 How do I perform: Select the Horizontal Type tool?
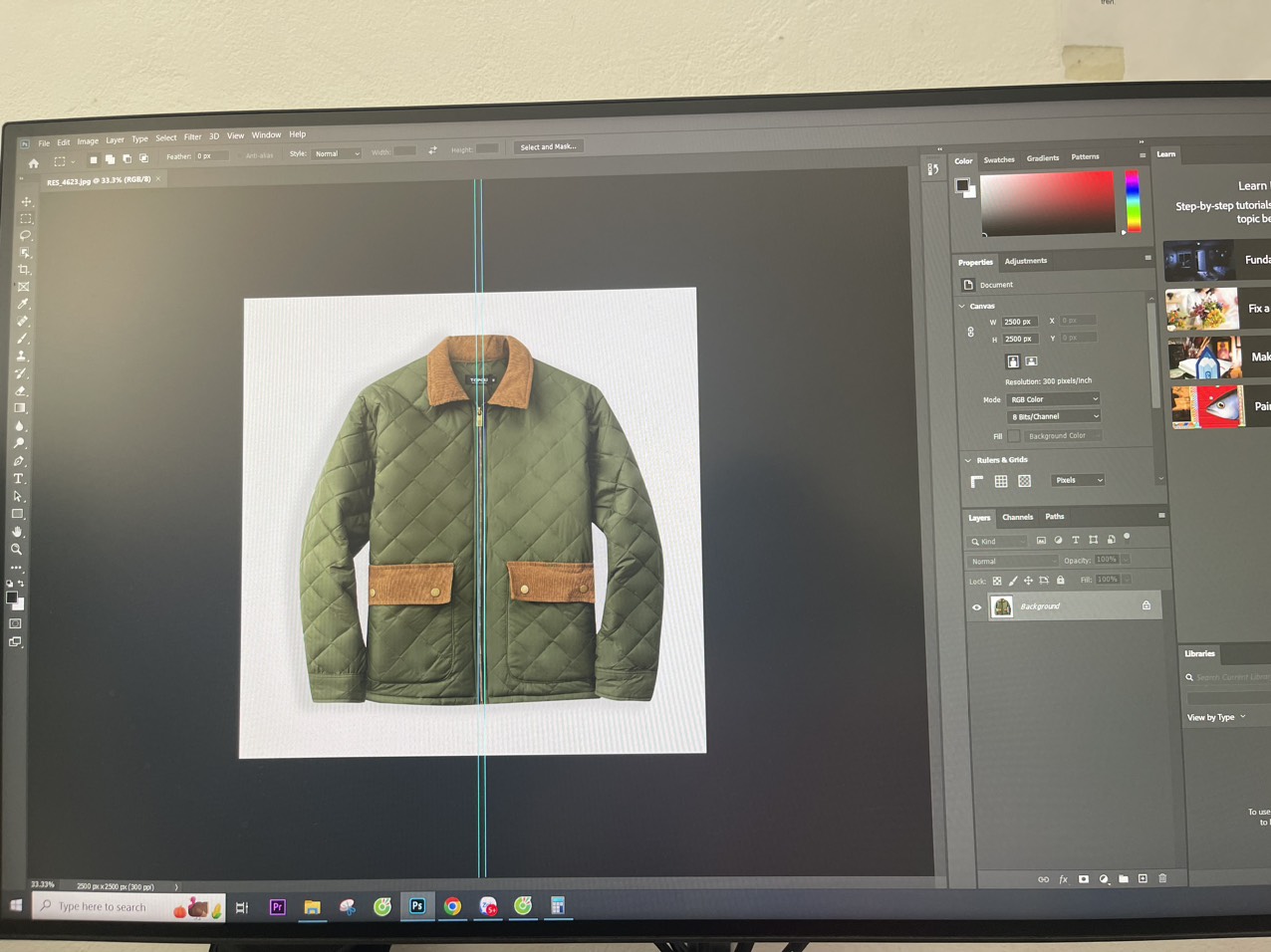(18, 479)
